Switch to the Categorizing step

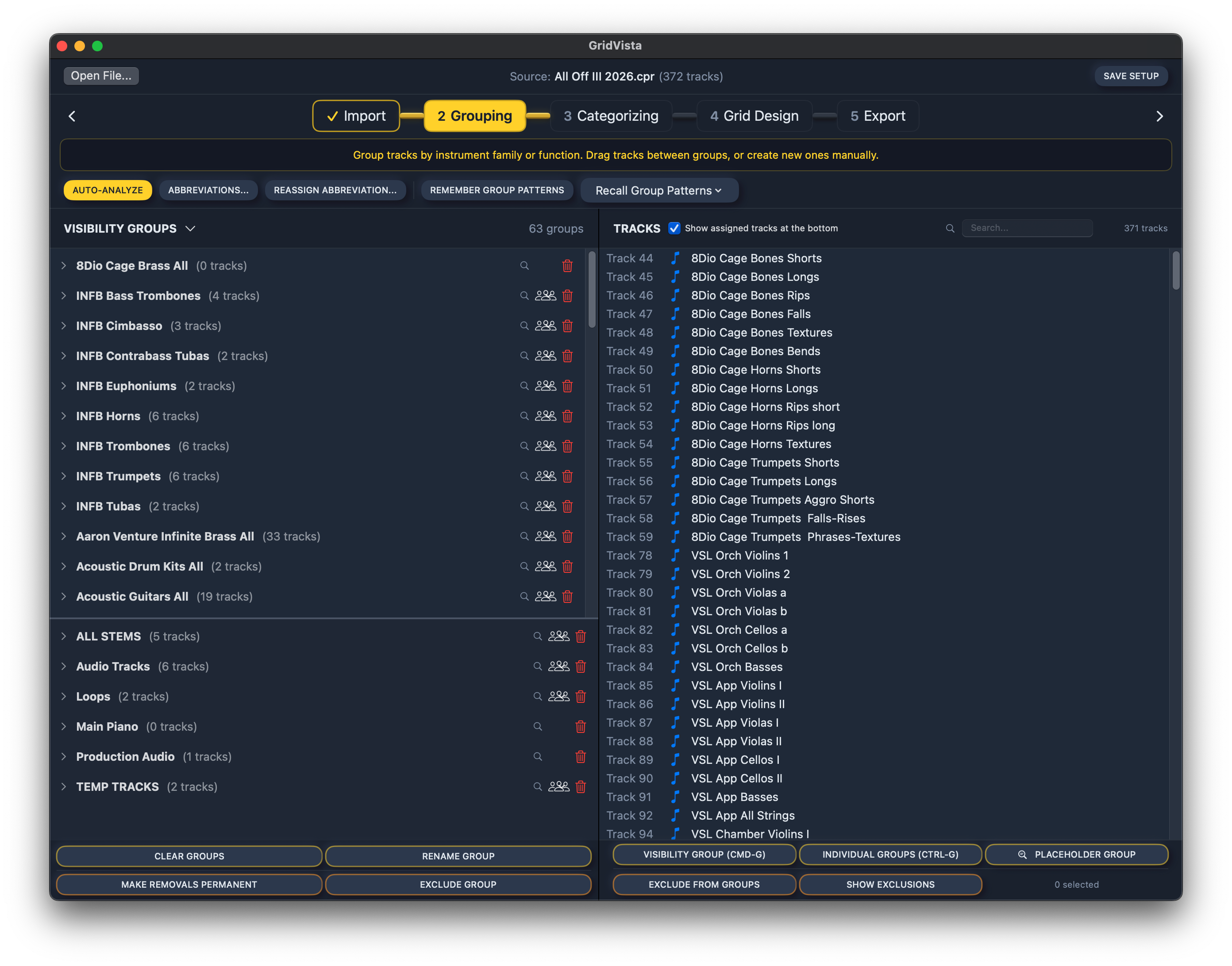click(611, 116)
